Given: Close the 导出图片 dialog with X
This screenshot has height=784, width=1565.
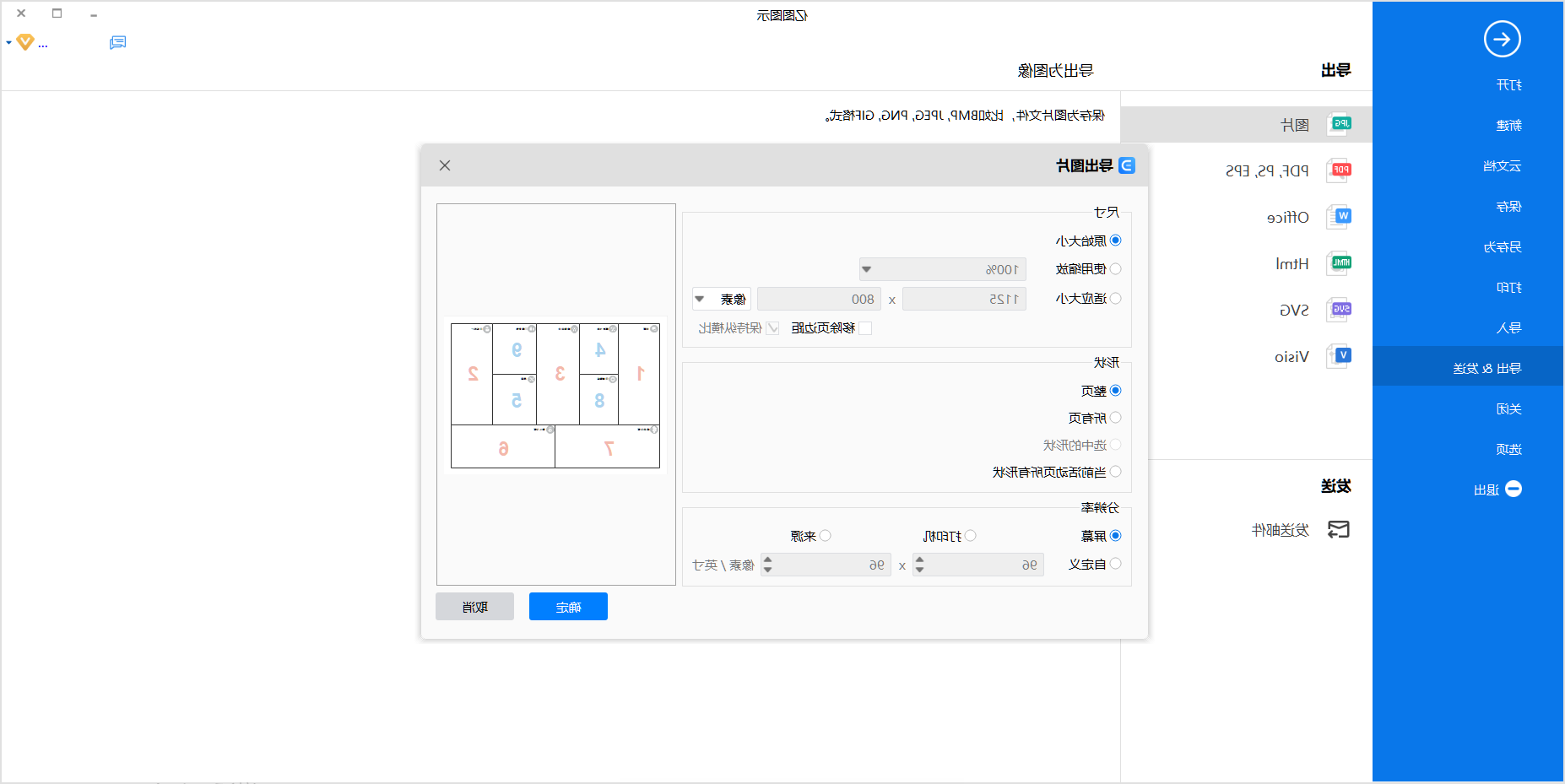Looking at the screenshot, I should tap(445, 165).
